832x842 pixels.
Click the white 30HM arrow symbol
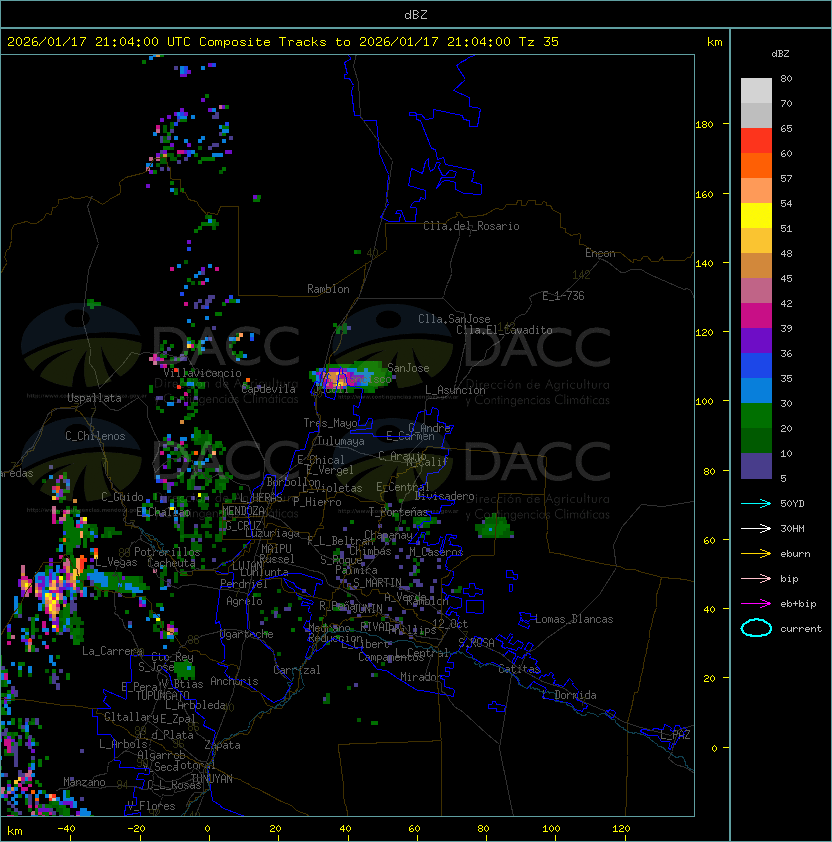tap(756, 528)
